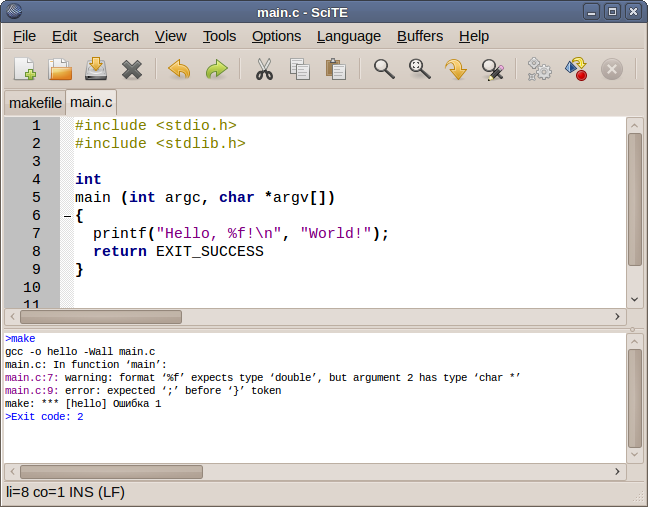This screenshot has height=507, width=648.
Task: Click the Compile gears icon
Action: coord(540,69)
